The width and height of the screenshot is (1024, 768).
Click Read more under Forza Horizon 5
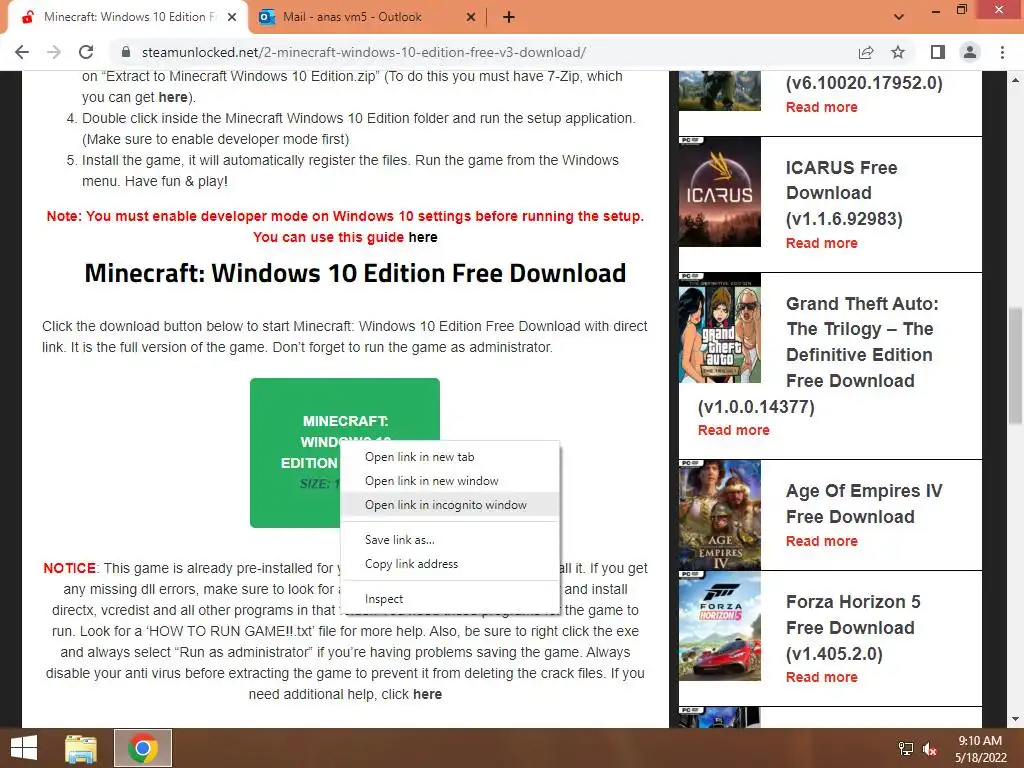(822, 677)
